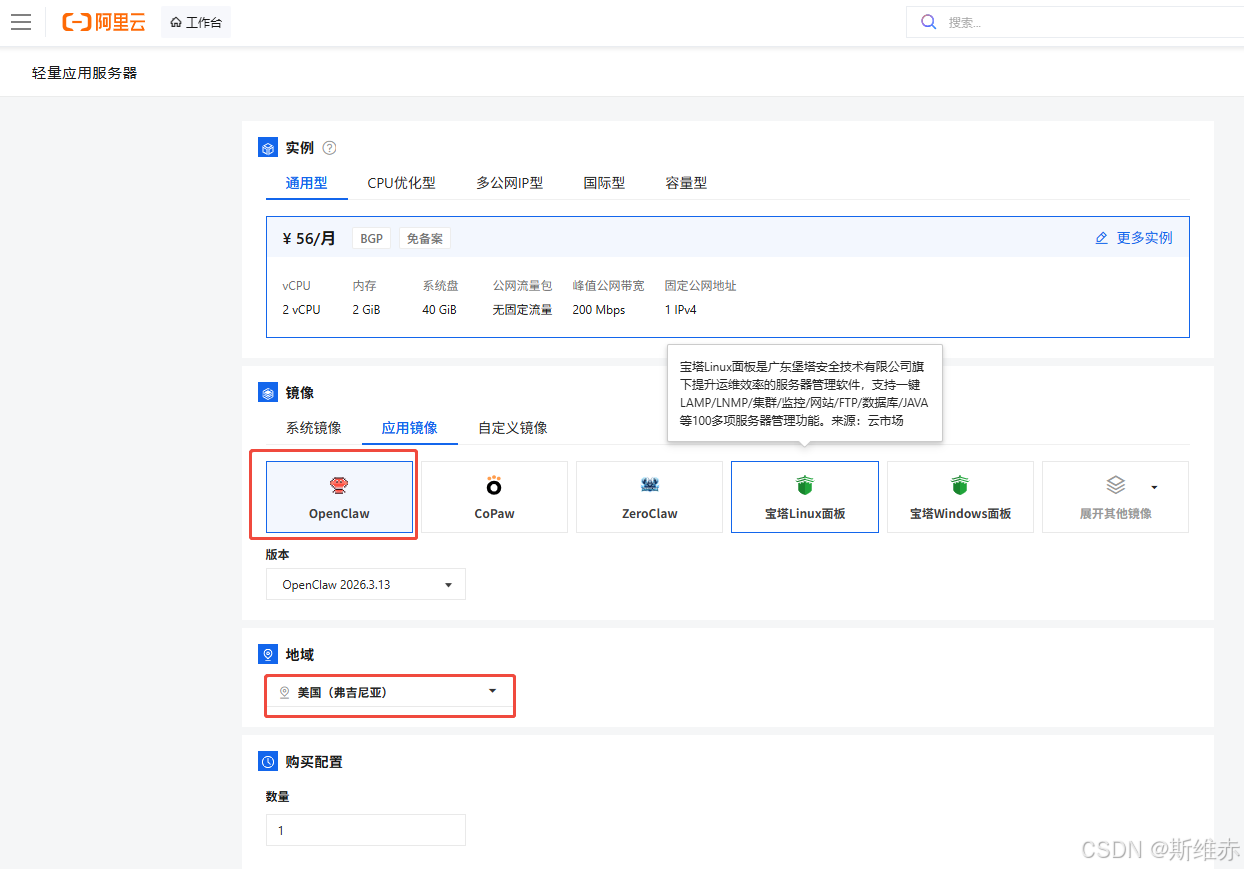The width and height of the screenshot is (1244, 869).
Task: Click the stacked layers icon for other images
Action: 1116,485
